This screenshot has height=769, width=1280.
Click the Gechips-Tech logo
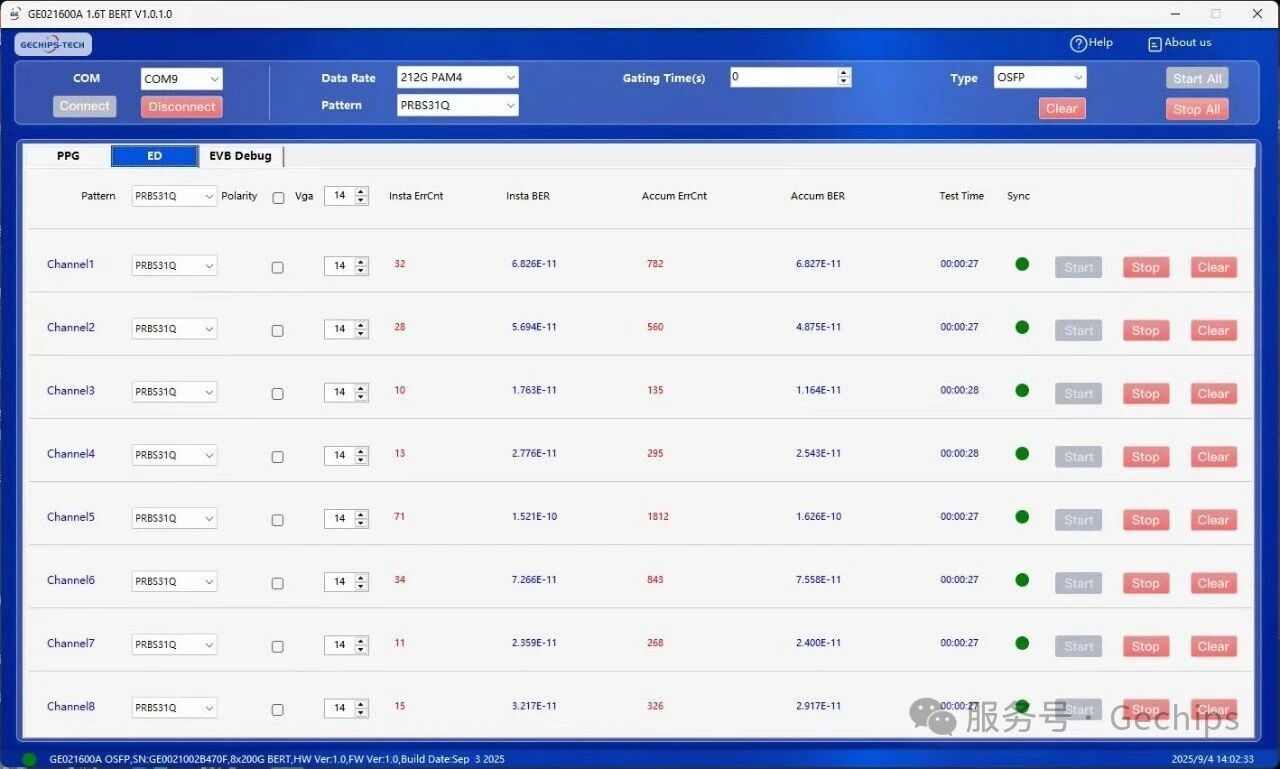pyautogui.click(x=53, y=44)
